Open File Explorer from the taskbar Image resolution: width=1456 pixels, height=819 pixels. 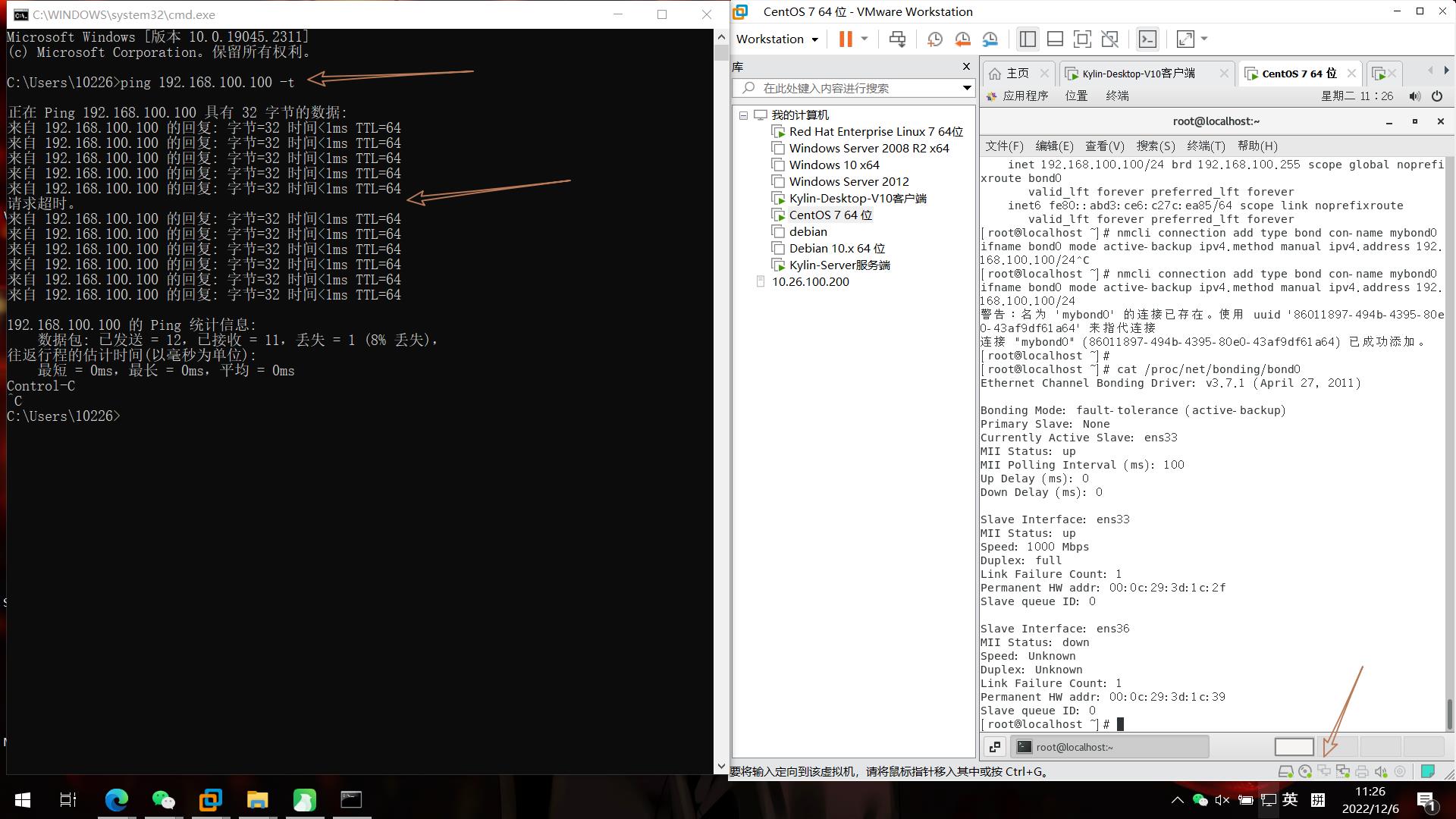257,799
